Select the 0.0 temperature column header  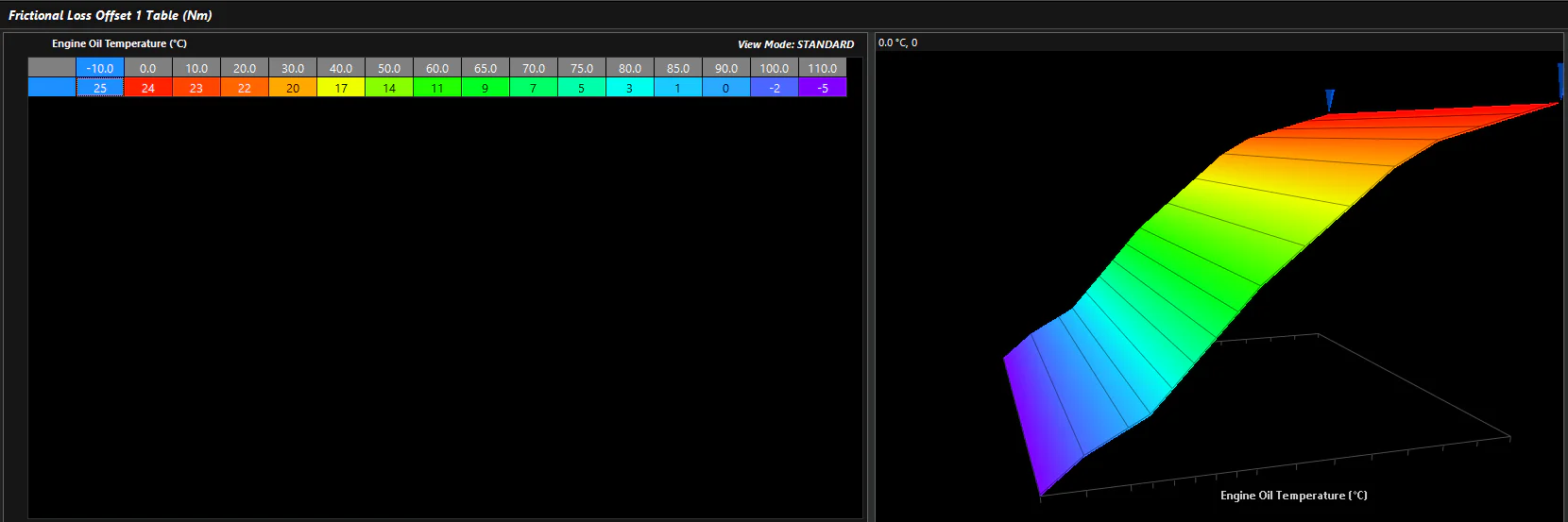(148, 68)
